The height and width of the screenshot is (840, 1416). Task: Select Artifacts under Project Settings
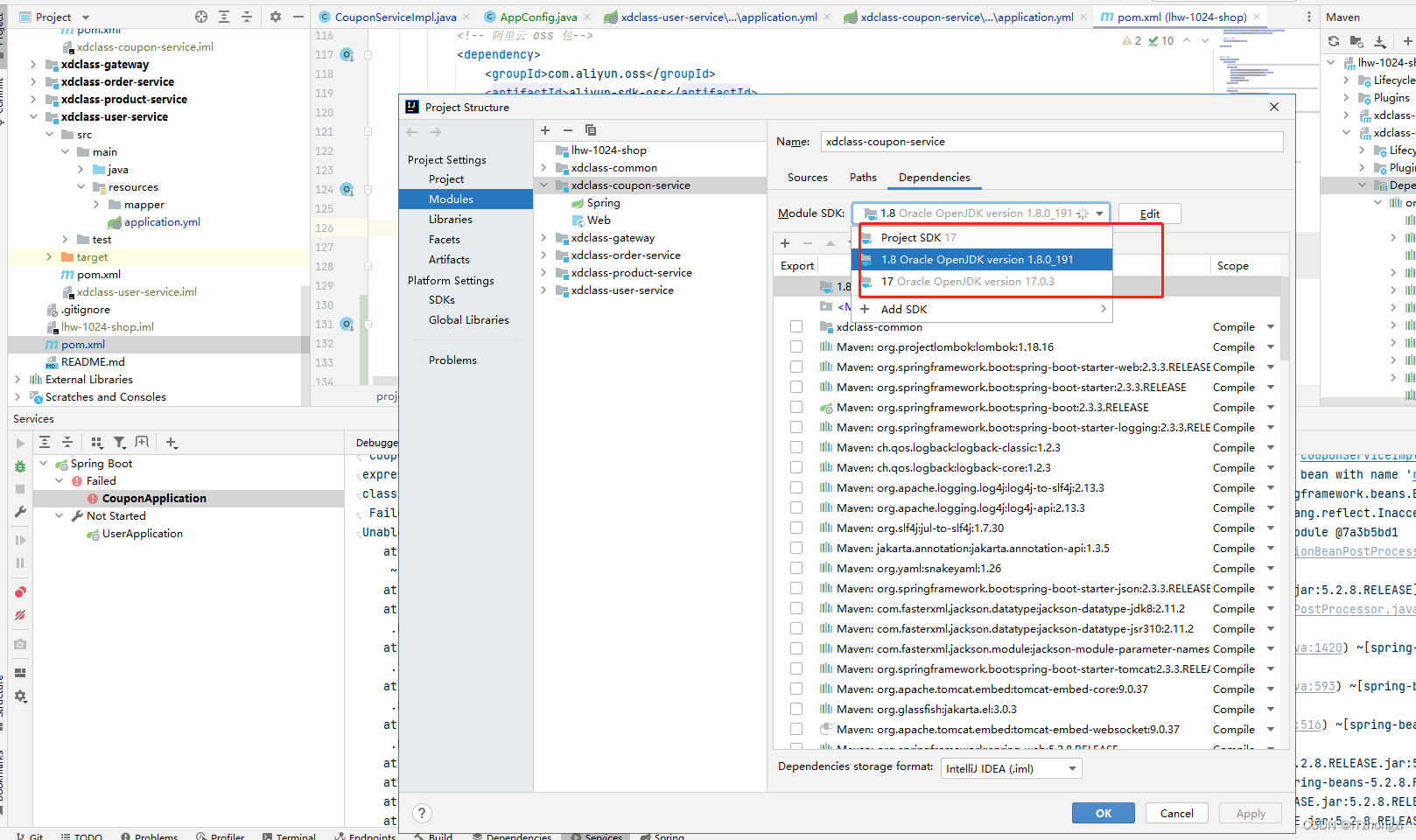(x=449, y=260)
